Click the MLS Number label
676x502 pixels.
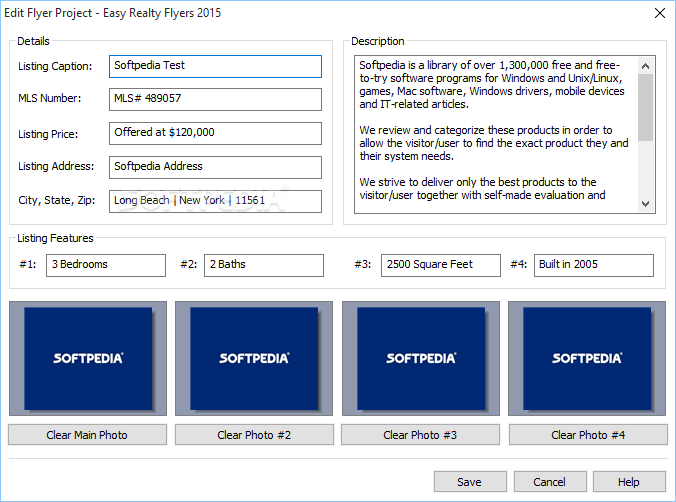coord(50,98)
